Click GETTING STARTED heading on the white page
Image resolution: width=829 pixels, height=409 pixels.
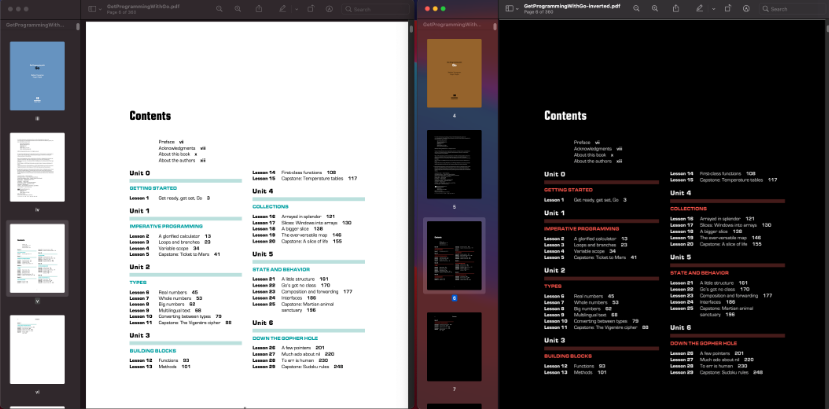coord(153,188)
